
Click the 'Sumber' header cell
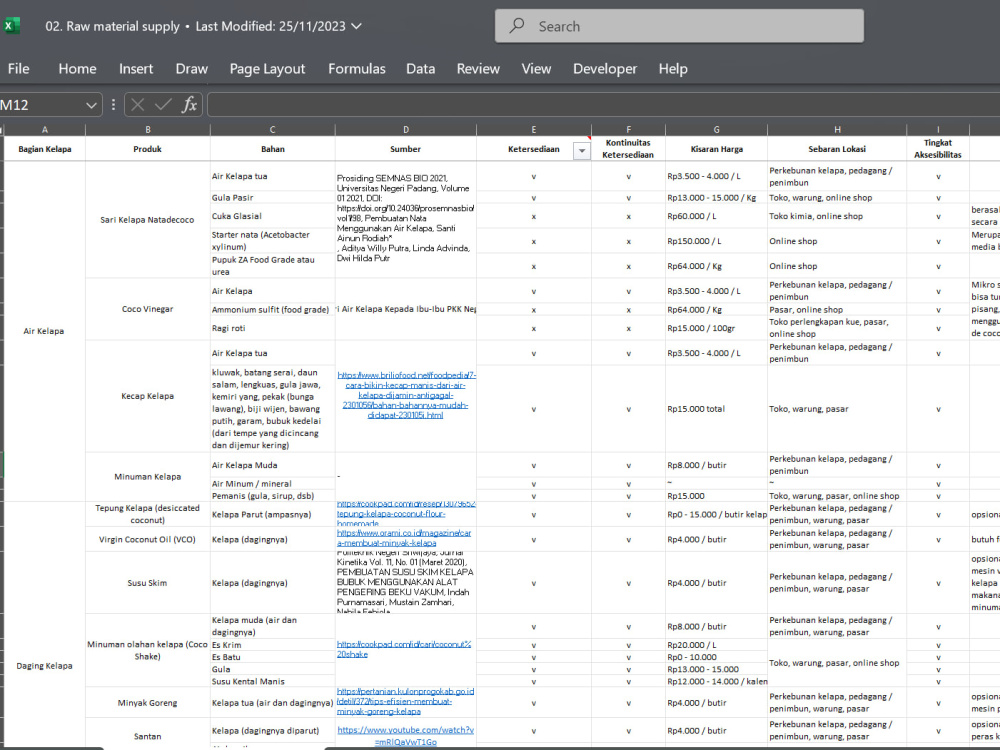point(406,149)
